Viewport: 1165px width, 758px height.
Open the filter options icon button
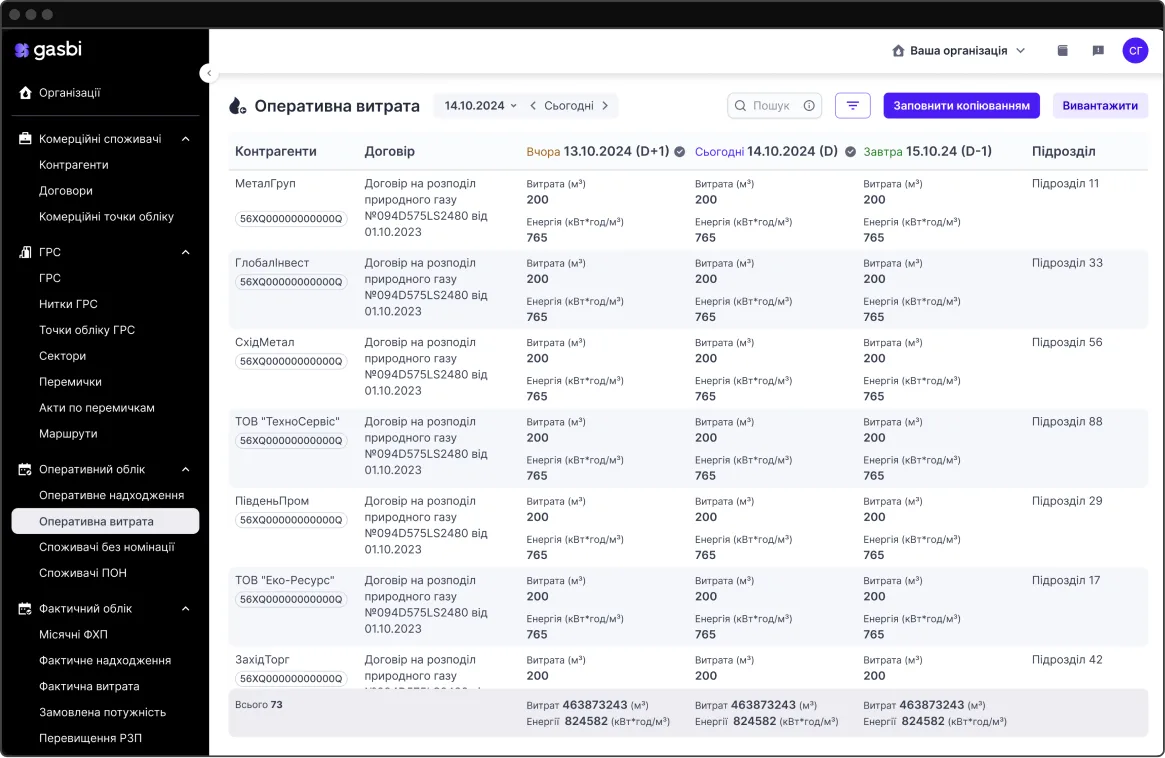point(852,105)
